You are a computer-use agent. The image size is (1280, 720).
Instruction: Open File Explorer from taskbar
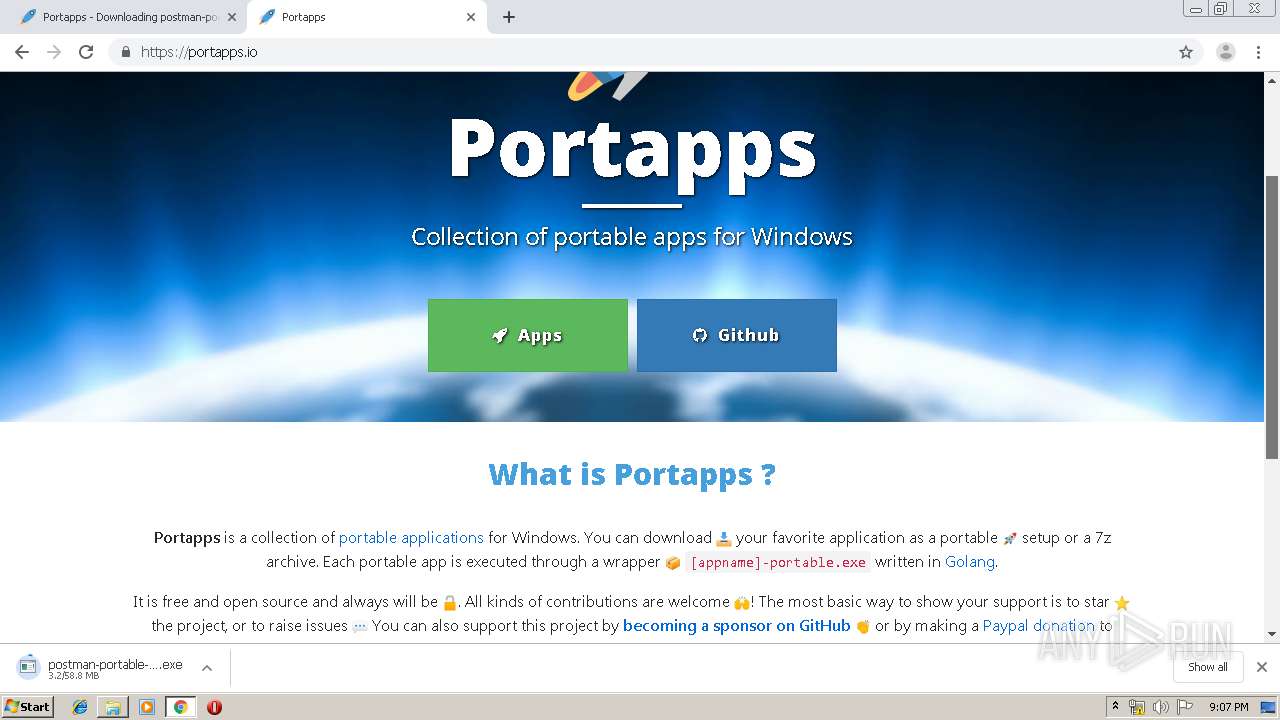coord(113,707)
